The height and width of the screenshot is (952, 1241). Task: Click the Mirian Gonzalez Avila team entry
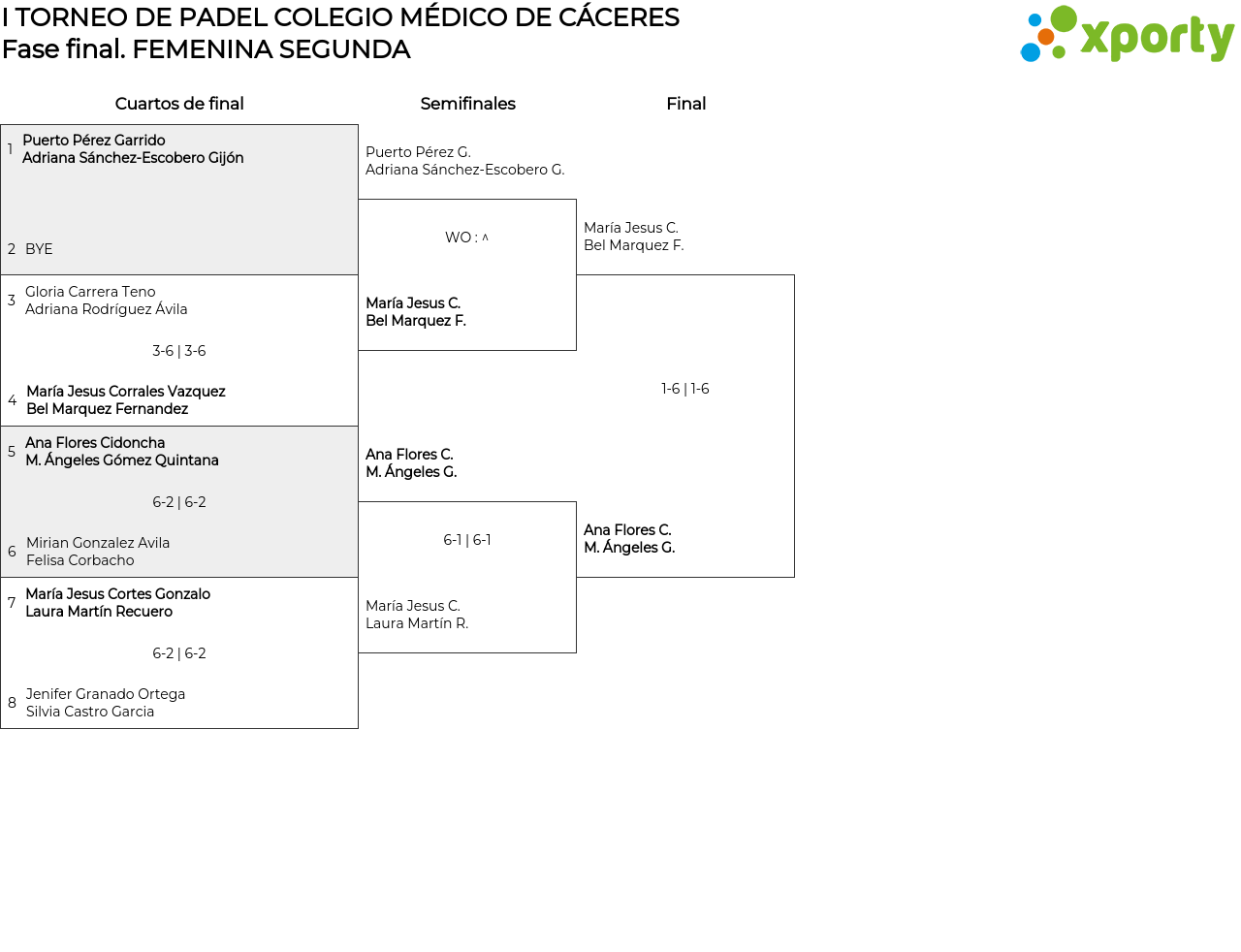(97, 552)
